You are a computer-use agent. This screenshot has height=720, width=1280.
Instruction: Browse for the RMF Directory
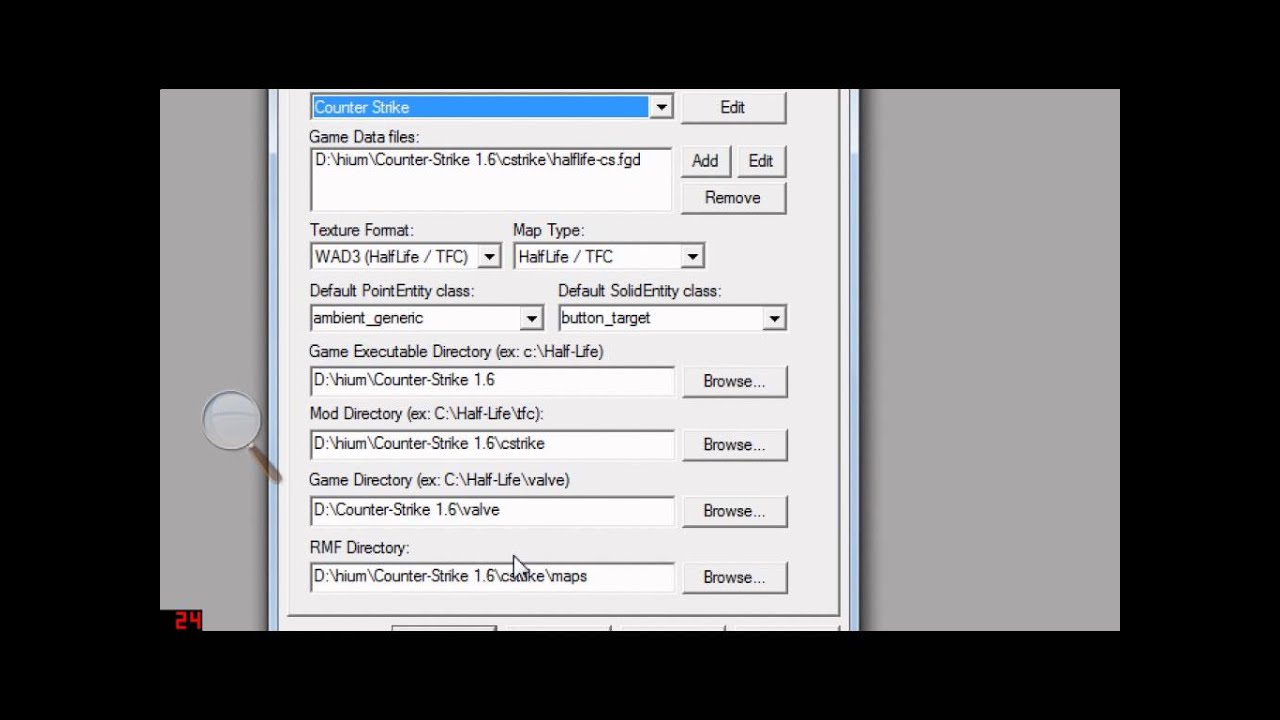click(734, 577)
